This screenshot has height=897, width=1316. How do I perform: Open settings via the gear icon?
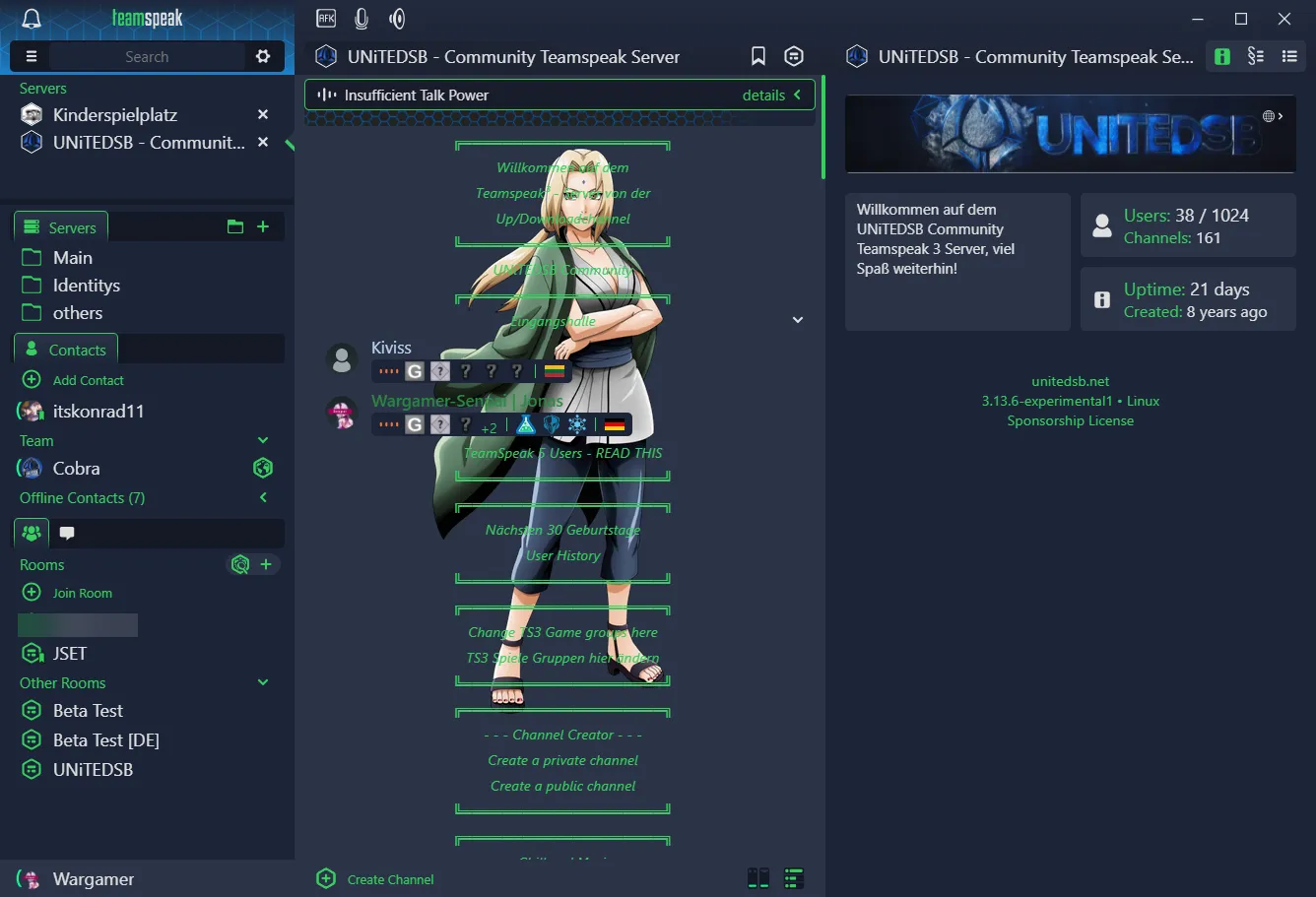(x=263, y=56)
